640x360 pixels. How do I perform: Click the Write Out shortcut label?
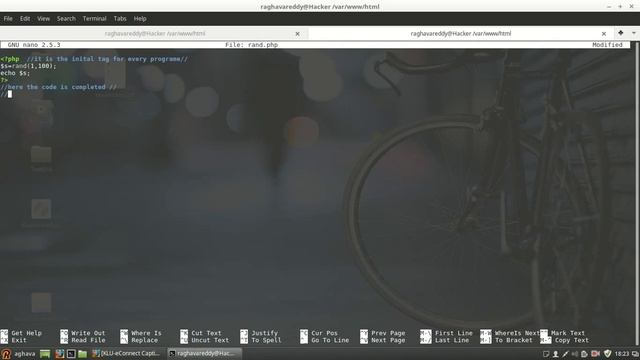click(x=88, y=333)
